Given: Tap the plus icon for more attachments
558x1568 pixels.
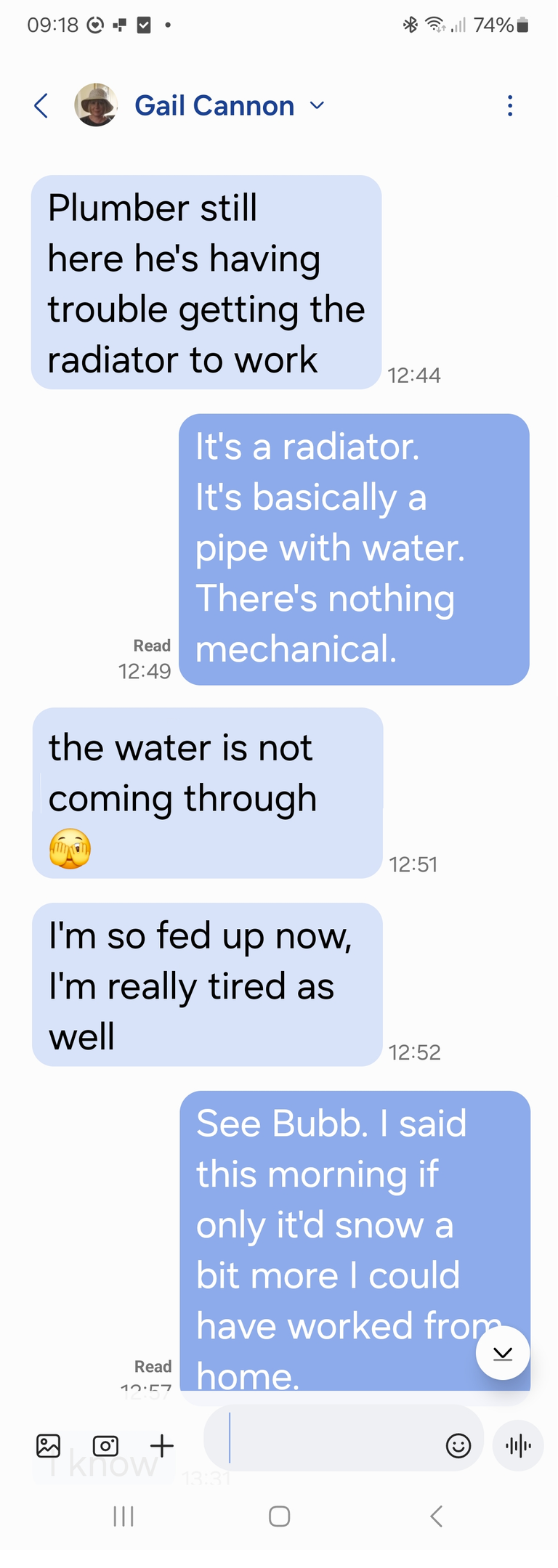Looking at the screenshot, I should click(x=162, y=1445).
